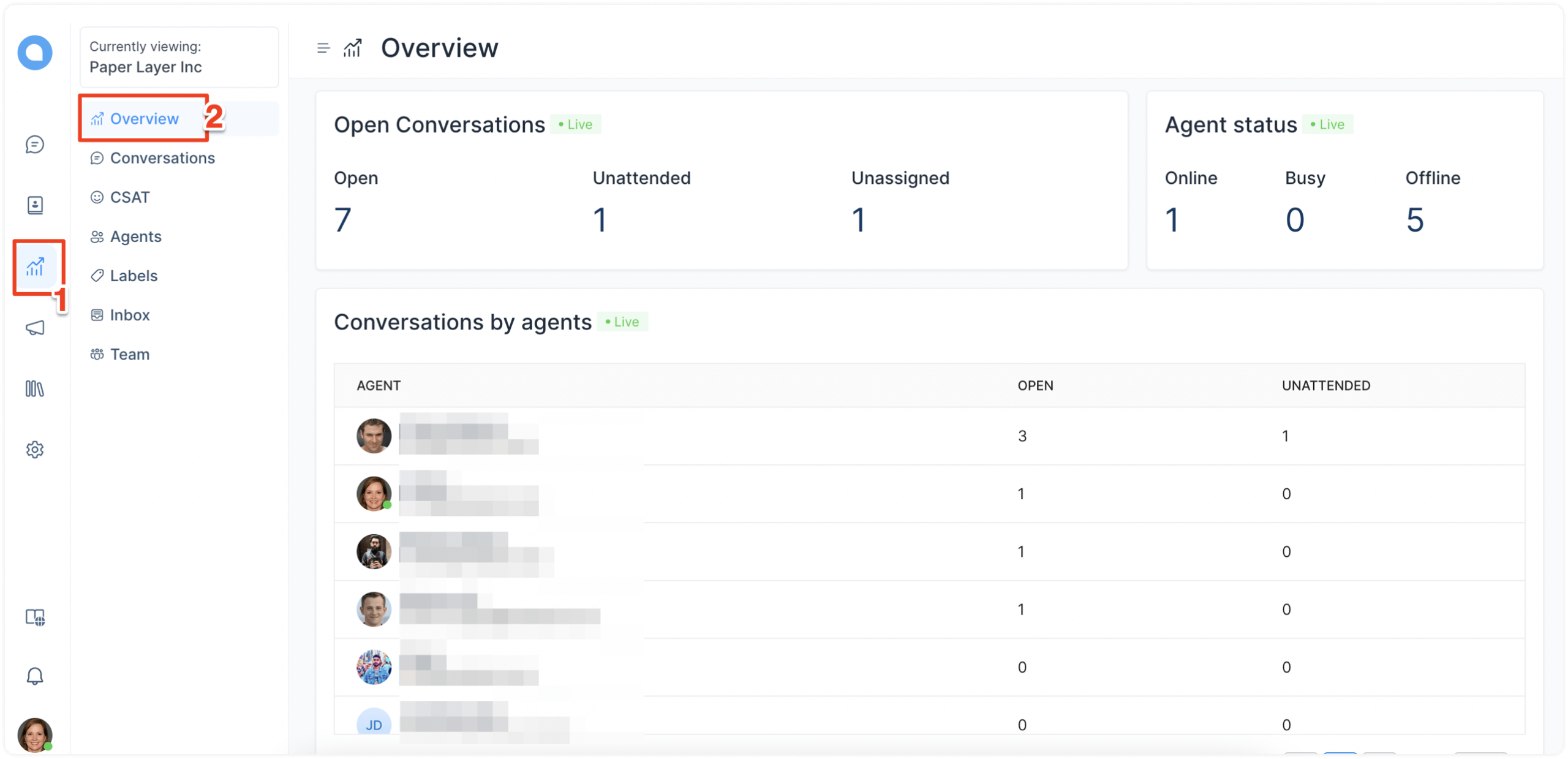Screen dimensions: 1568x759
Task: Click the Reports/Analytics icon in sidebar
Action: pos(35,266)
